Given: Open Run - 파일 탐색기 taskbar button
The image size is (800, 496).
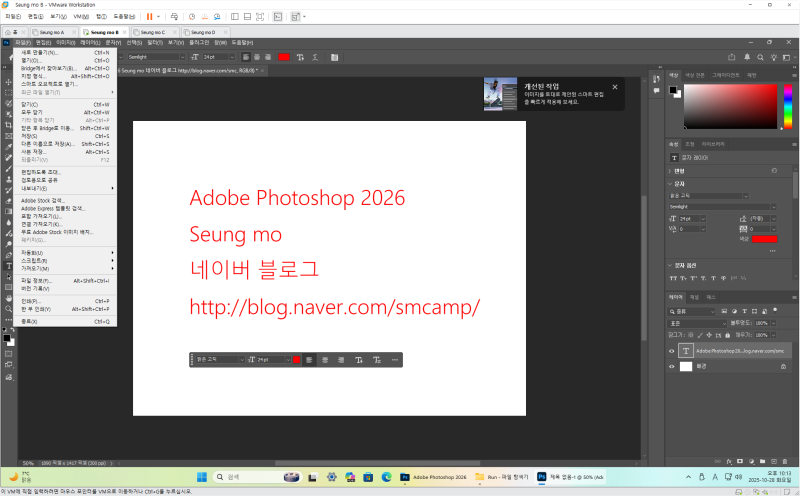Looking at the screenshot, I should click(502, 477).
